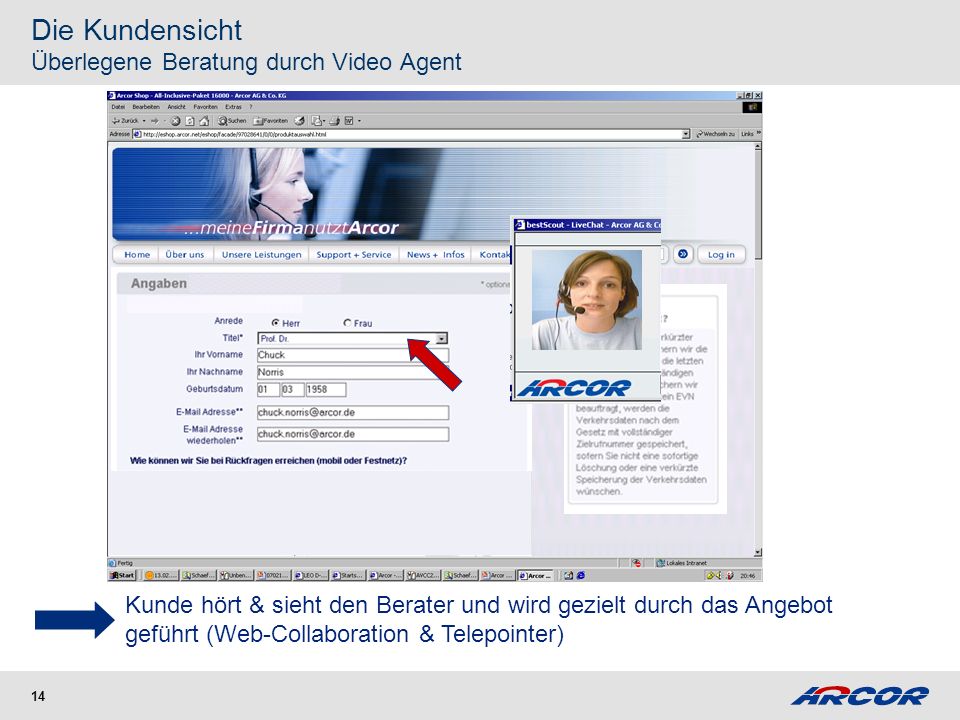Click the video agent picture in LiveChat
Screen dimensions: 960x720
tap(587, 300)
